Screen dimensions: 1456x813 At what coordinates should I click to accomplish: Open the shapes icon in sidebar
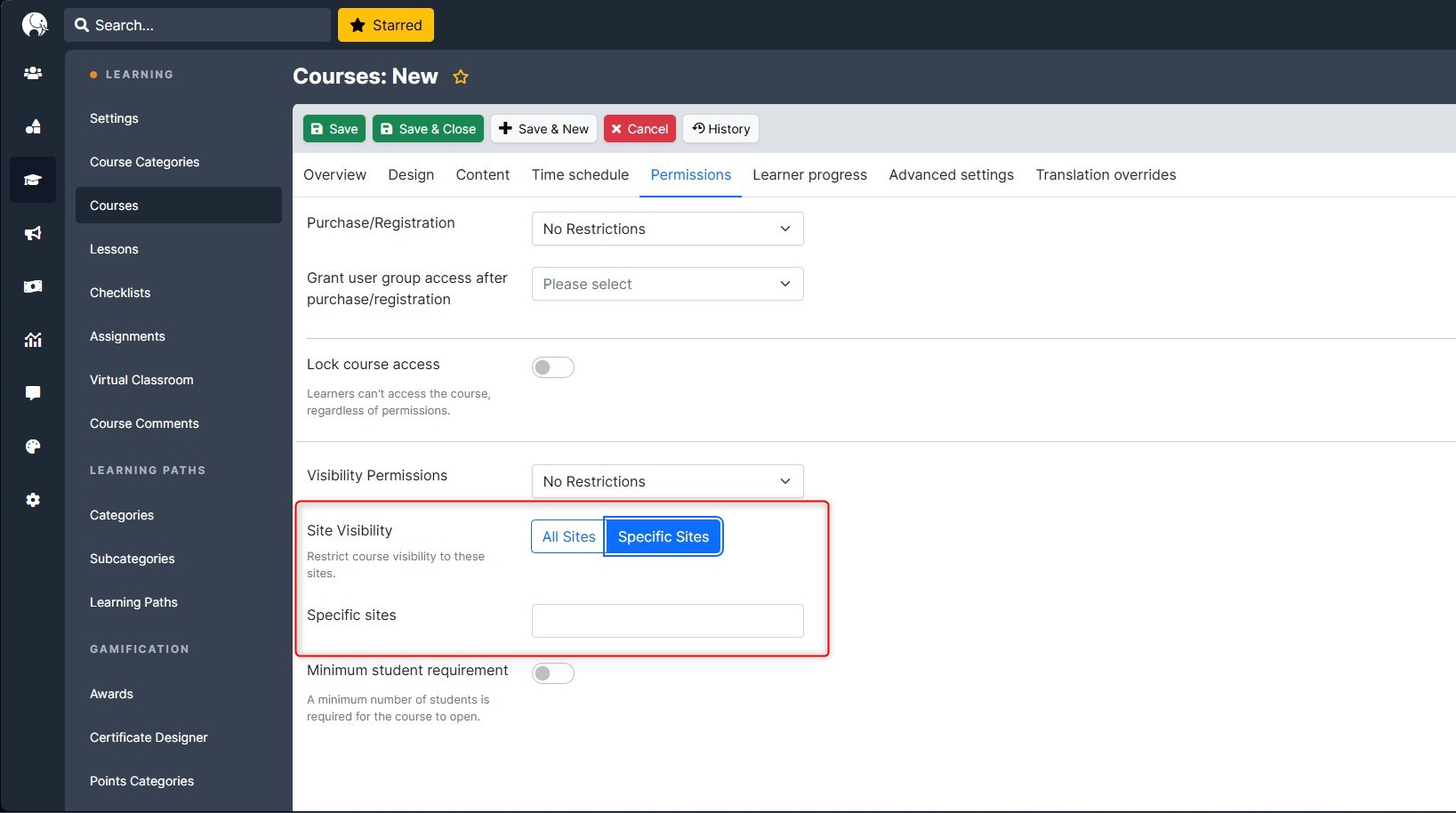(33, 126)
